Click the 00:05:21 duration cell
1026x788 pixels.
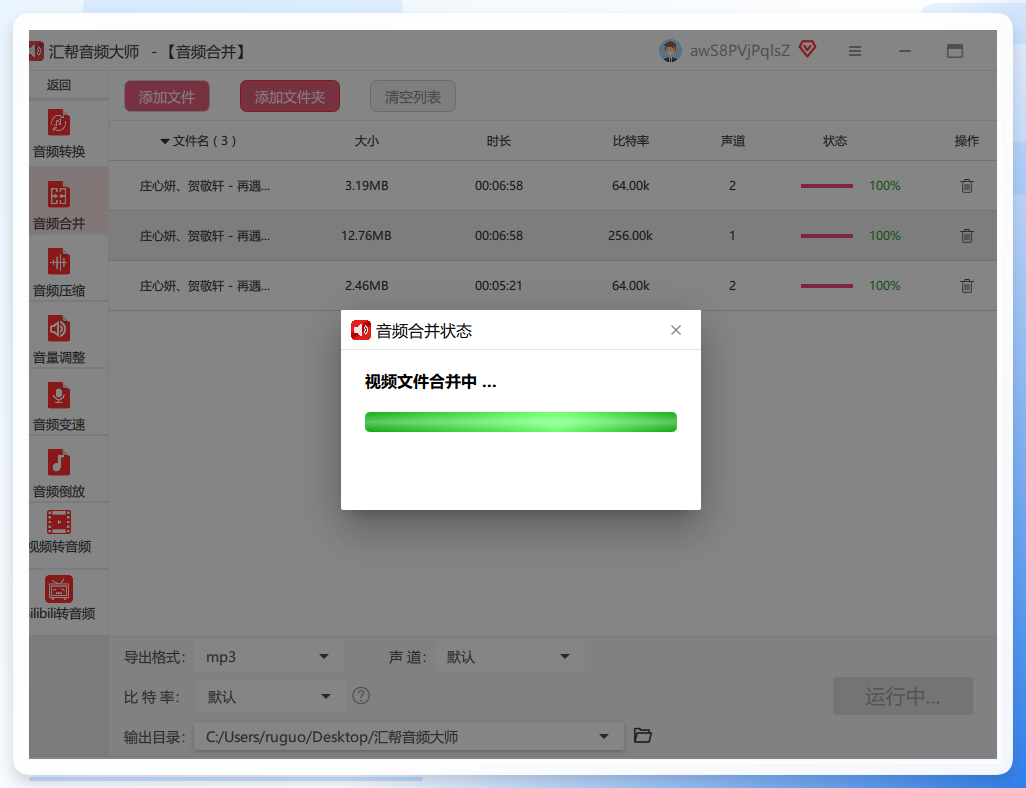[x=499, y=286]
